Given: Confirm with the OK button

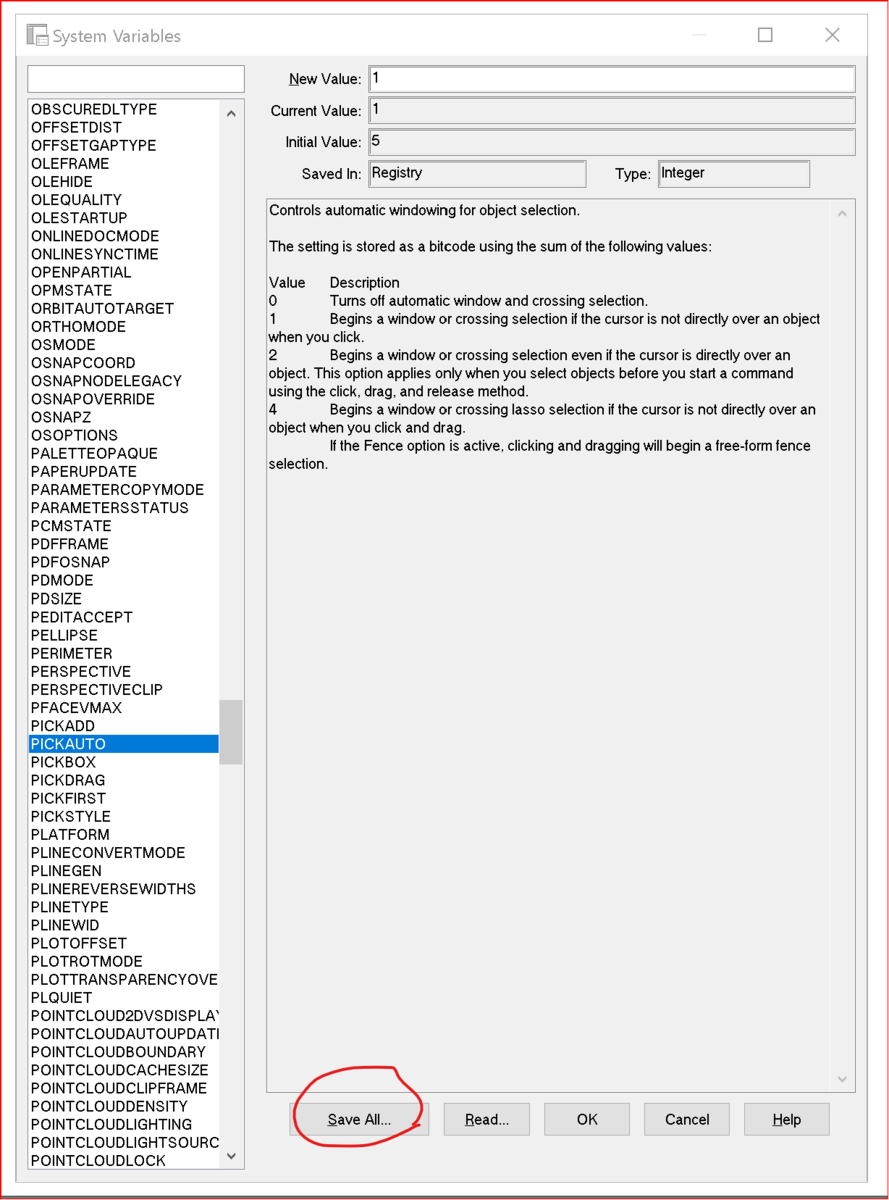Looking at the screenshot, I should point(587,1119).
